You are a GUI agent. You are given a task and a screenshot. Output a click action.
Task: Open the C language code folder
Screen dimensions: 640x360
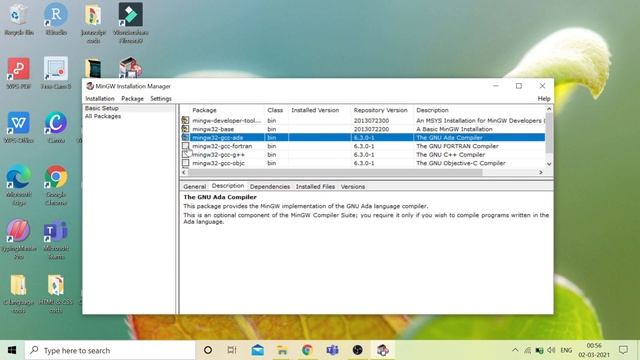[x=18, y=293]
